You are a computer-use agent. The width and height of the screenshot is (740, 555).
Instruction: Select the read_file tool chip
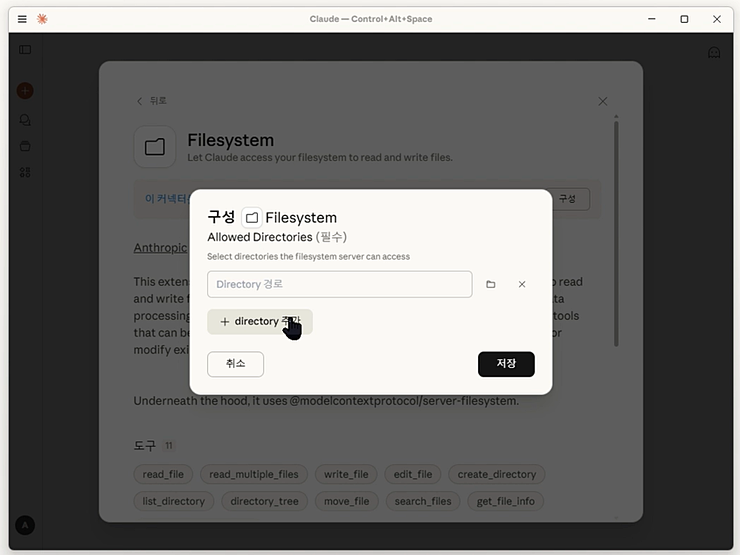[x=163, y=474]
